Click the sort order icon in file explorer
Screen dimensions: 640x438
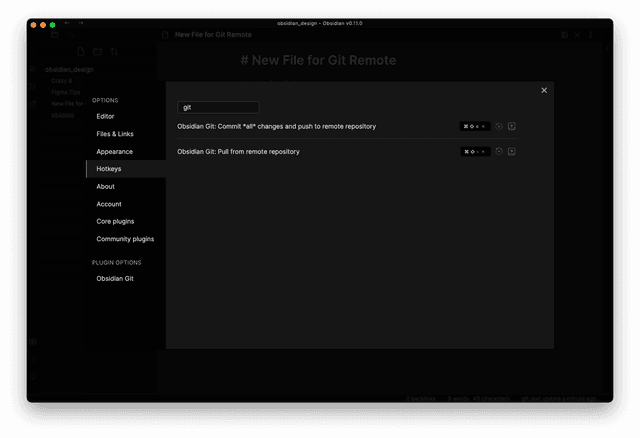pos(114,52)
